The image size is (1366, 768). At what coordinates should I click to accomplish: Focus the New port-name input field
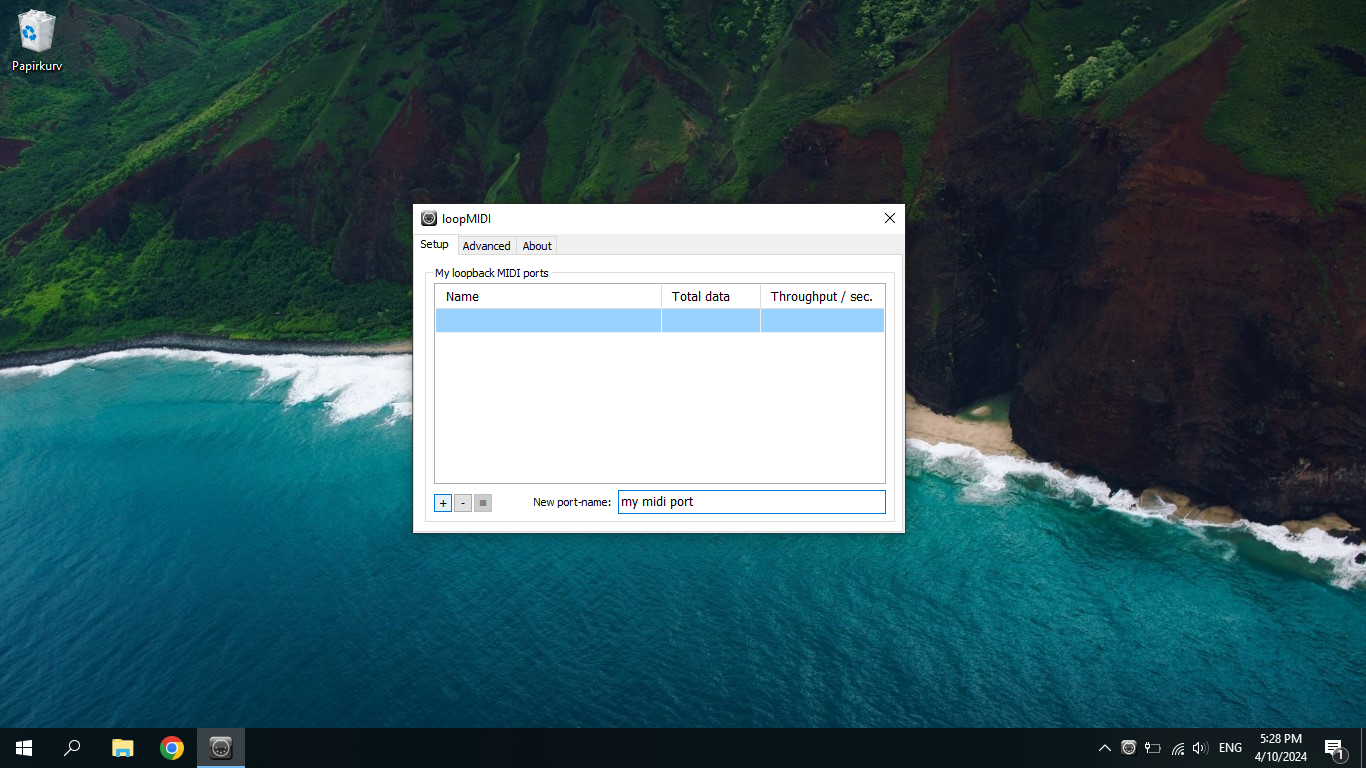coord(752,502)
